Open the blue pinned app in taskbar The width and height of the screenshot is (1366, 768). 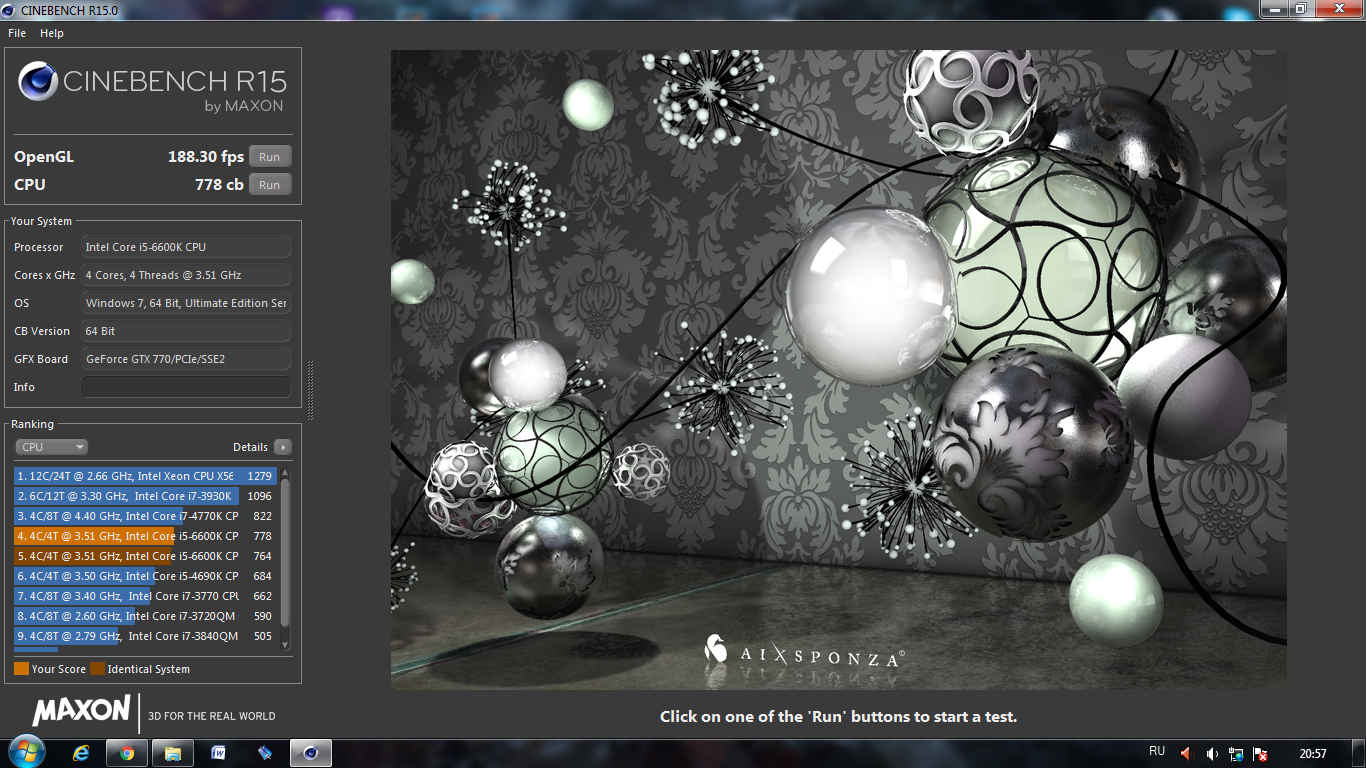pyautogui.click(x=264, y=753)
